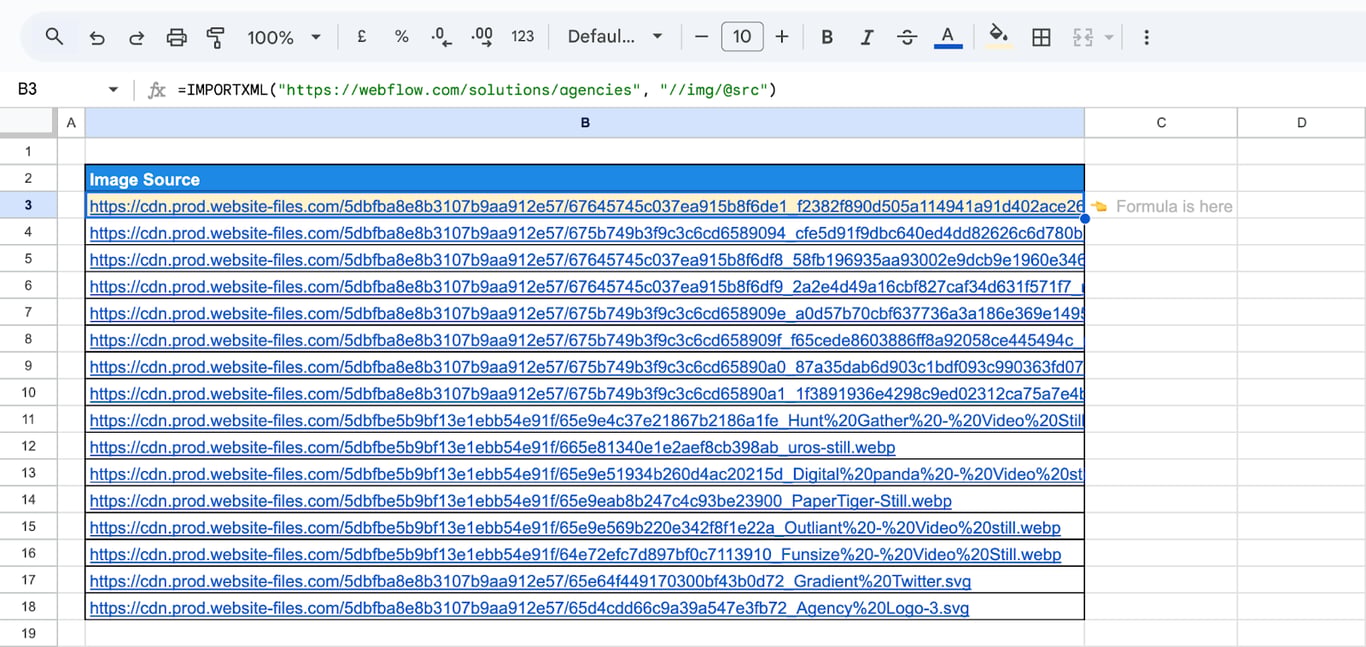The image size is (1366, 647).
Task: Open the Gradient%20Twitter.svg link
Action: click(530, 581)
